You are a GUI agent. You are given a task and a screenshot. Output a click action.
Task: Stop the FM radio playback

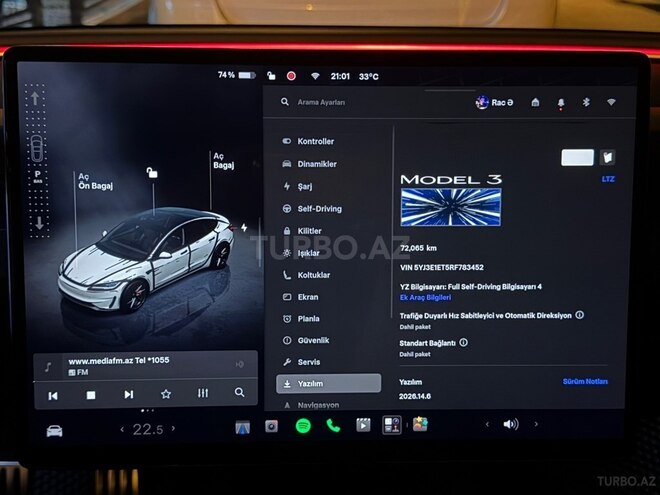[91, 395]
